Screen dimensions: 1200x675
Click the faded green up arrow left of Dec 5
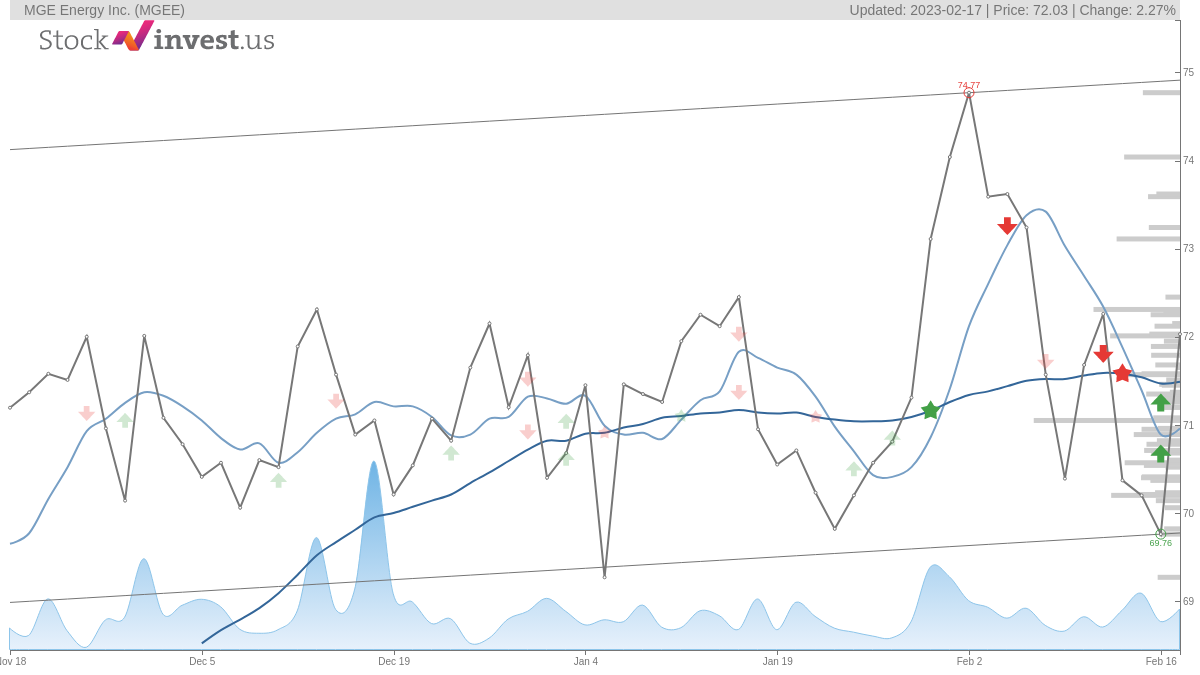(x=125, y=420)
